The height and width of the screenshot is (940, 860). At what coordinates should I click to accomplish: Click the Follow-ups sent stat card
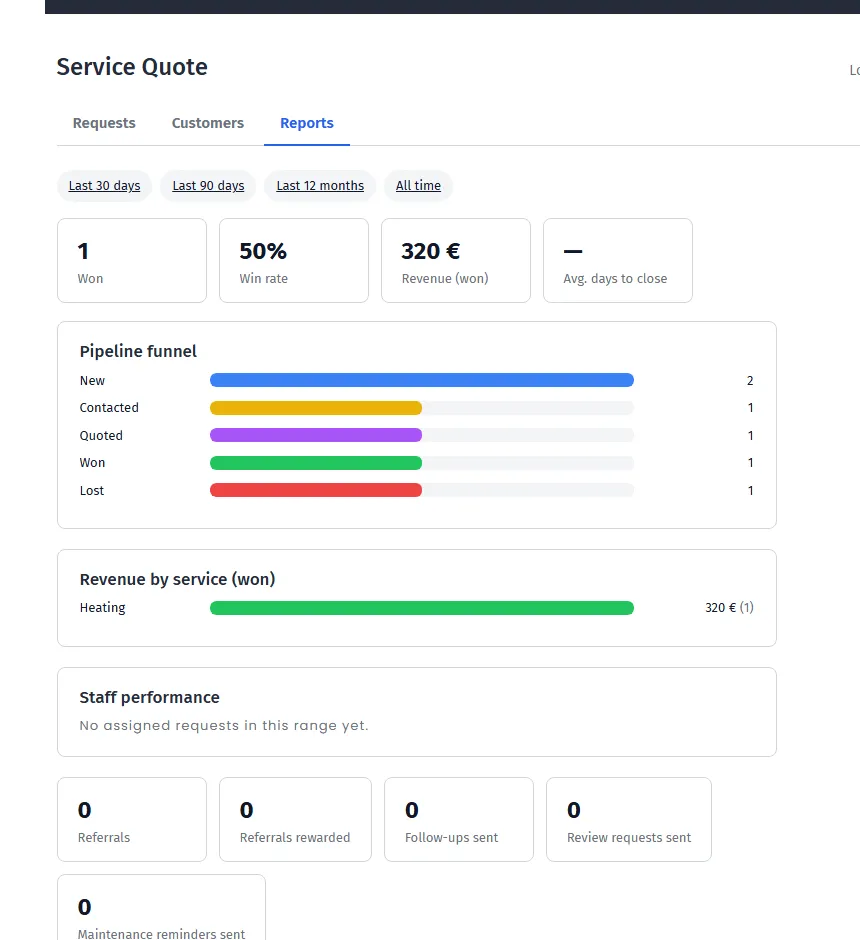[x=459, y=820]
